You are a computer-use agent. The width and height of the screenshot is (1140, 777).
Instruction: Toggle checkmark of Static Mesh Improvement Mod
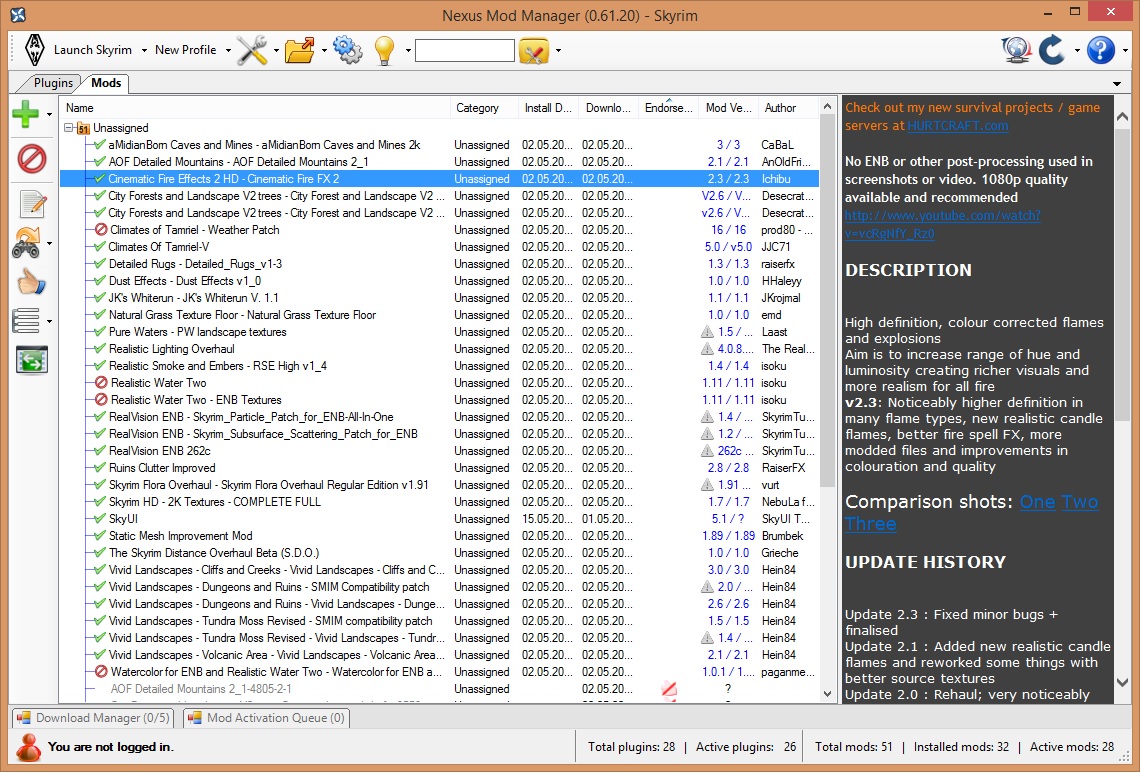100,536
